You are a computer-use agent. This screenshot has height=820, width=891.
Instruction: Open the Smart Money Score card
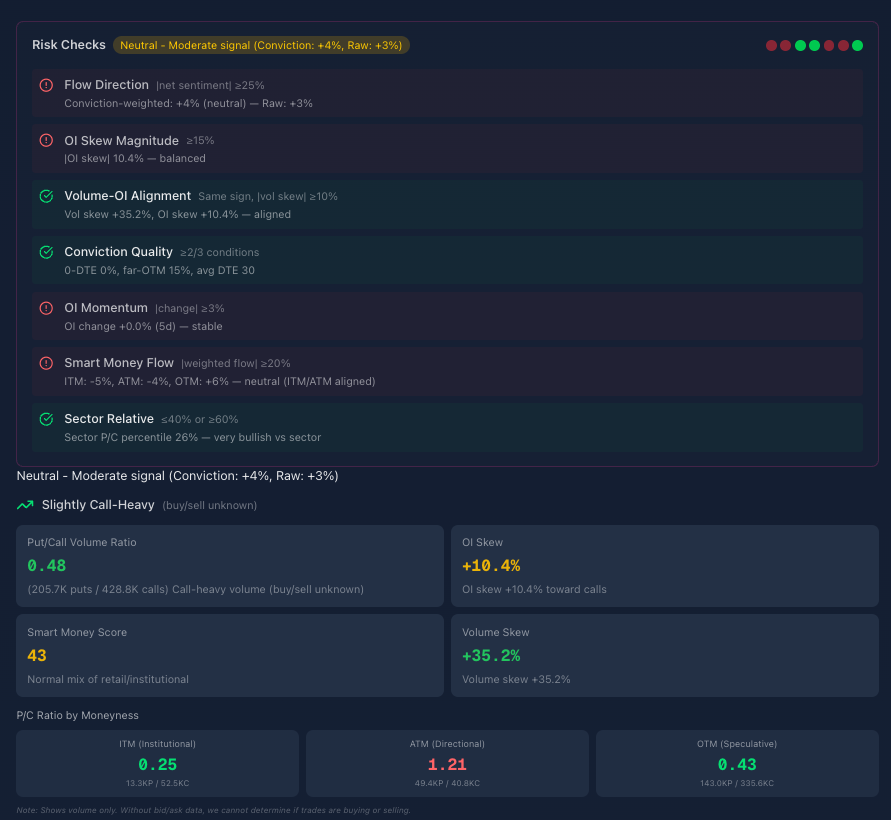[229, 655]
